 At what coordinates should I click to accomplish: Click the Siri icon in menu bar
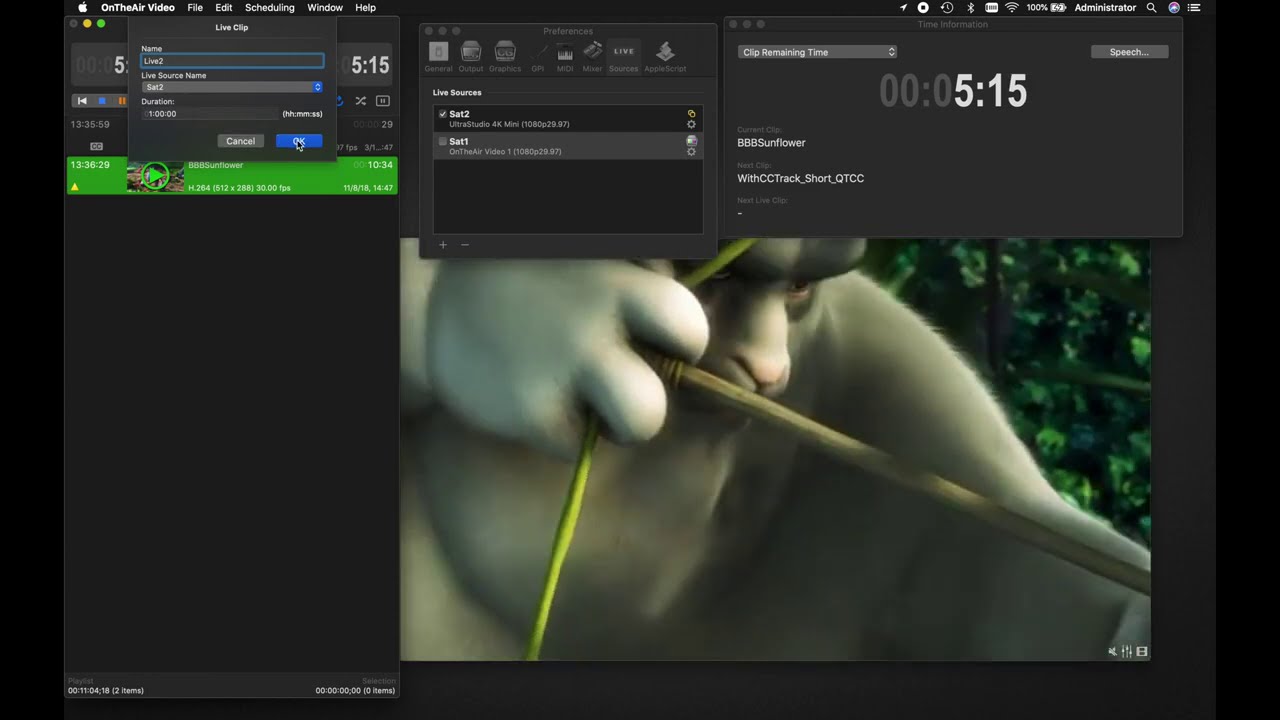(x=1174, y=8)
